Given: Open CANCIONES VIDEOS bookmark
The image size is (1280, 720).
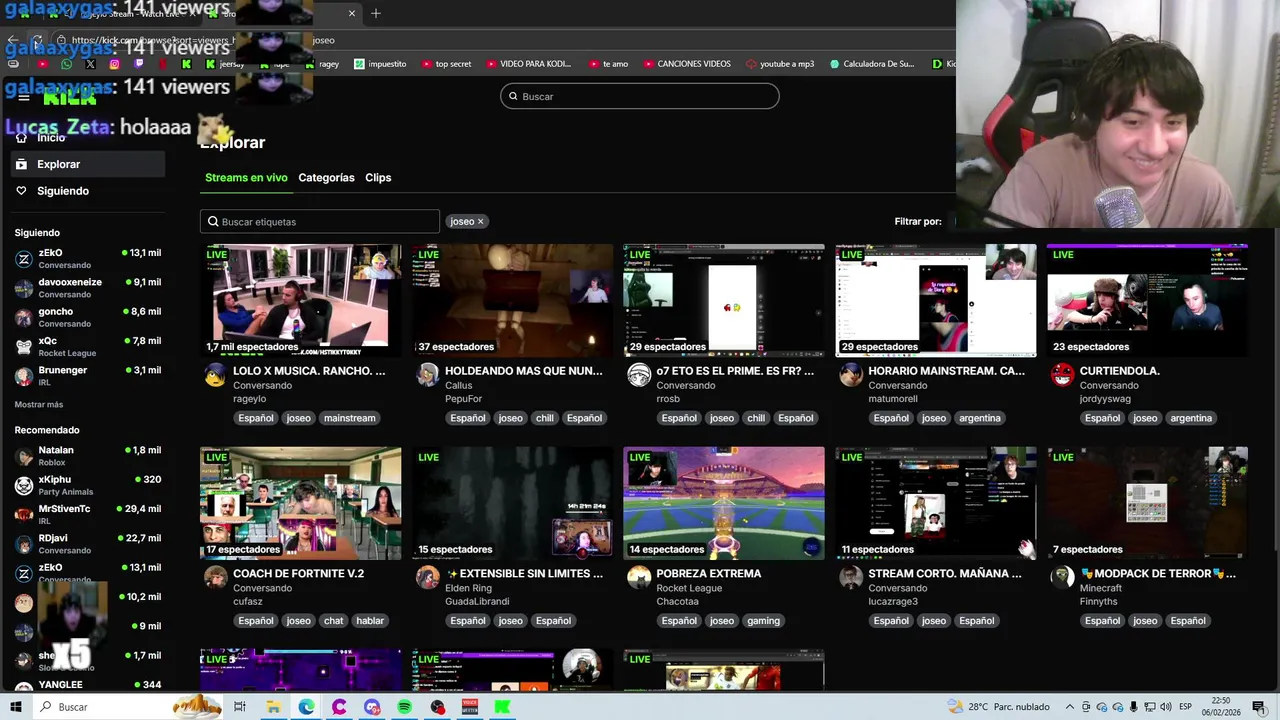Looking at the screenshot, I should pyautogui.click(x=687, y=64).
